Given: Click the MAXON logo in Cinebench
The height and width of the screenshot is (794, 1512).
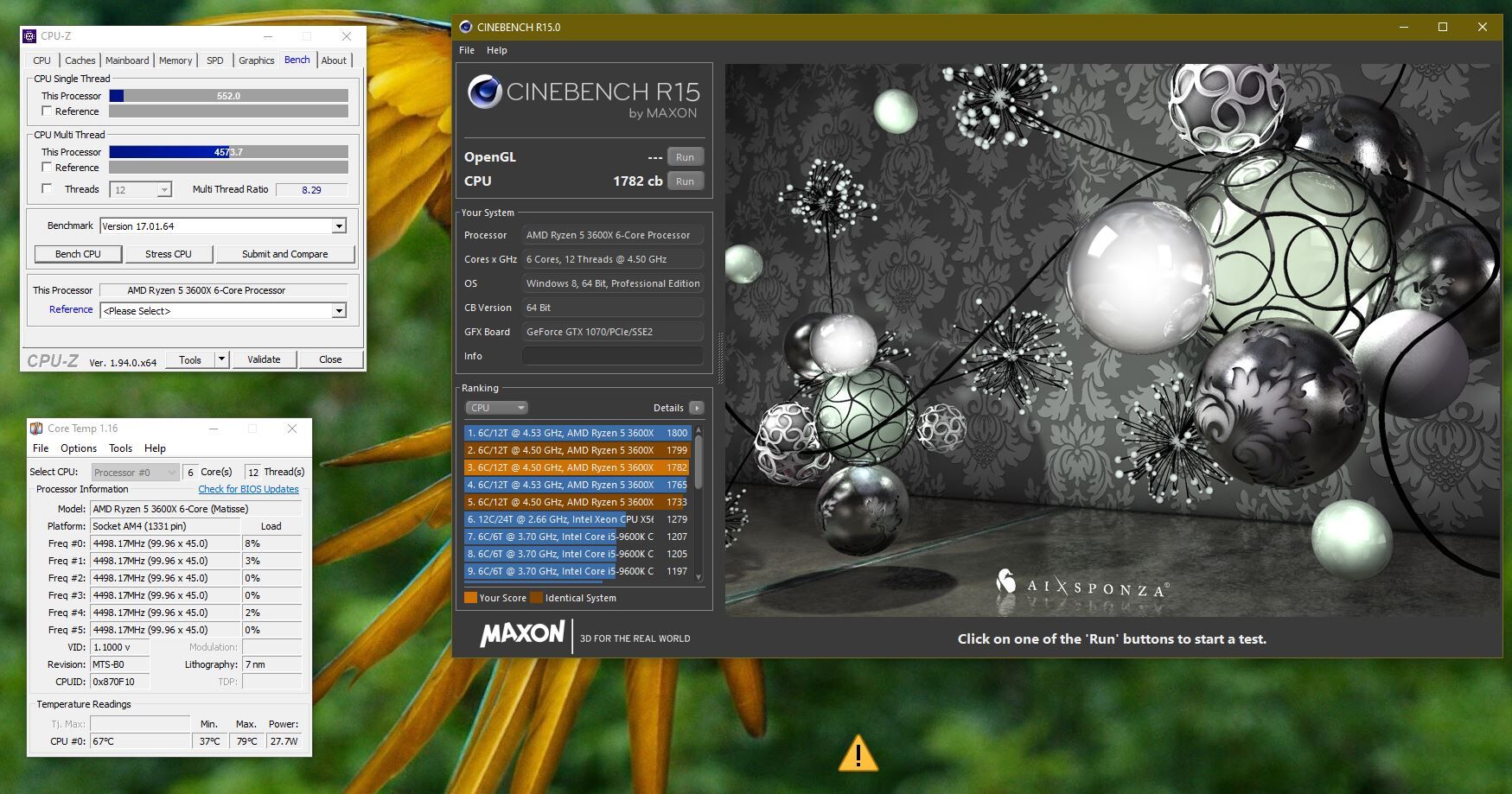Looking at the screenshot, I should click(522, 634).
